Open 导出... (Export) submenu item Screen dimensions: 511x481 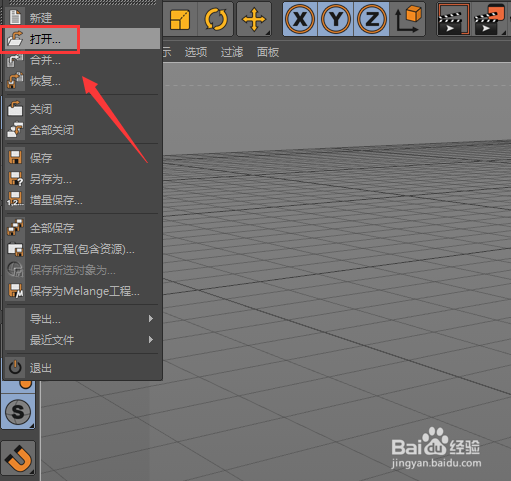82,319
